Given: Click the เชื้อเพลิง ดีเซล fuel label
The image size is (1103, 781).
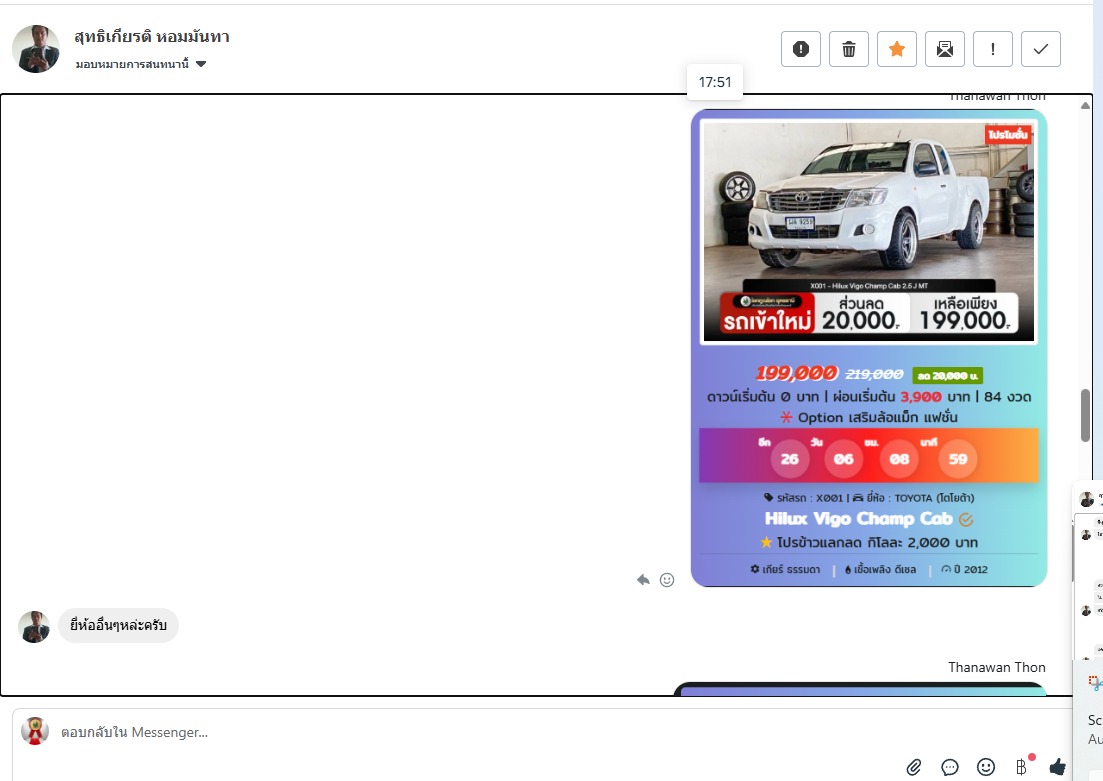Looking at the screenshot, I should (x=881, y=569).
